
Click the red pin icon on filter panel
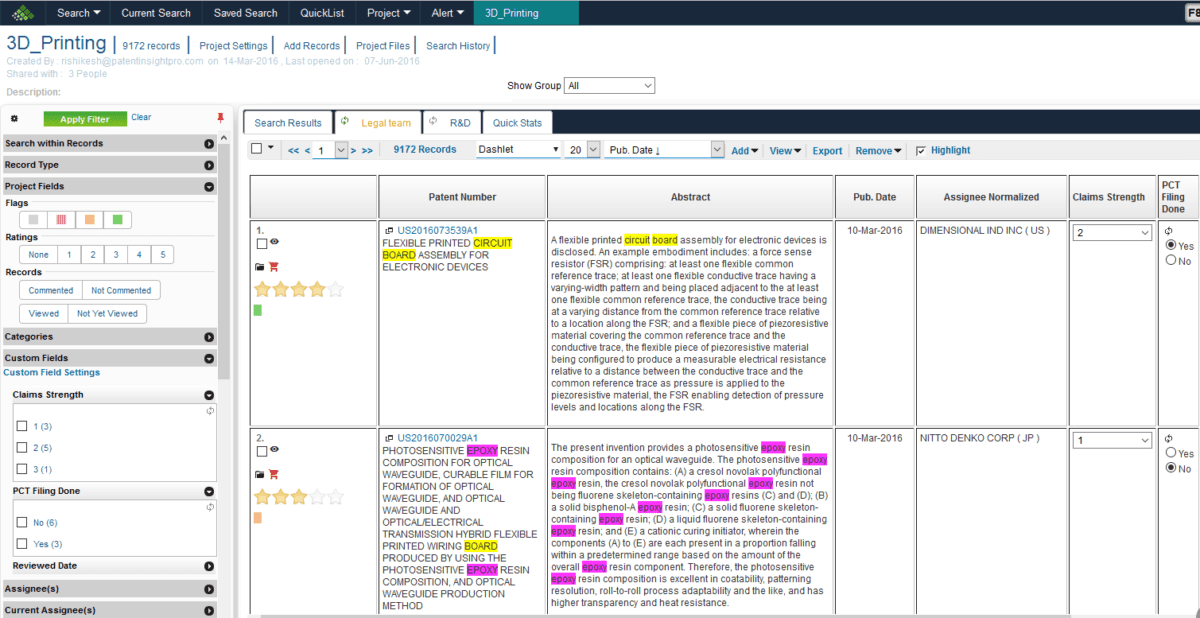click(221, 118)
